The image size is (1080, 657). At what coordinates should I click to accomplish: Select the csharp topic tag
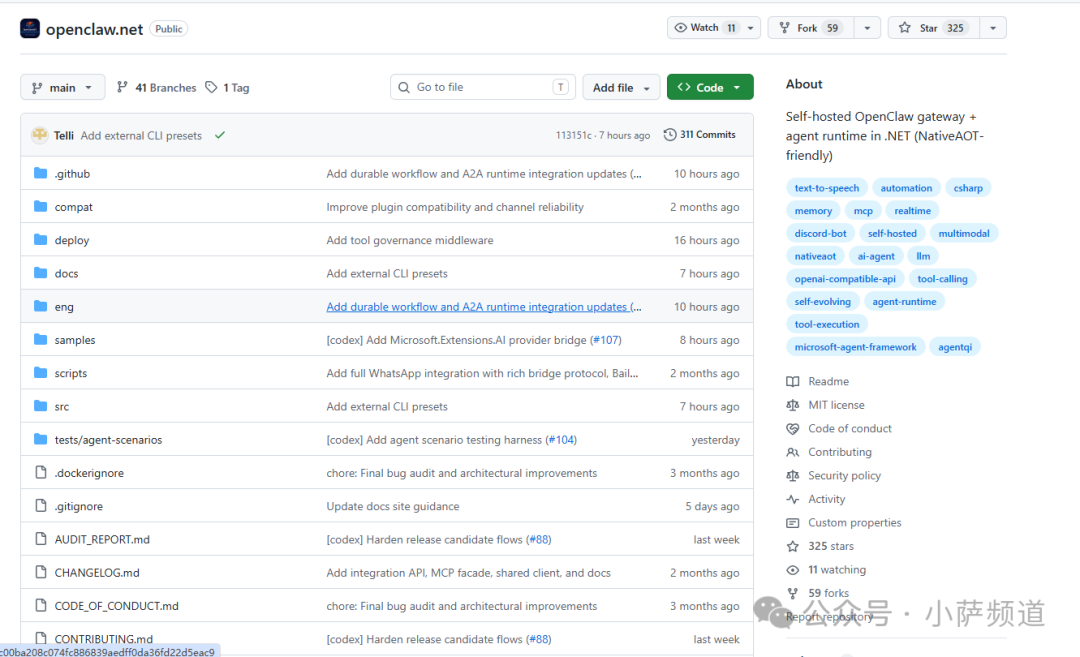coord(968,188)
